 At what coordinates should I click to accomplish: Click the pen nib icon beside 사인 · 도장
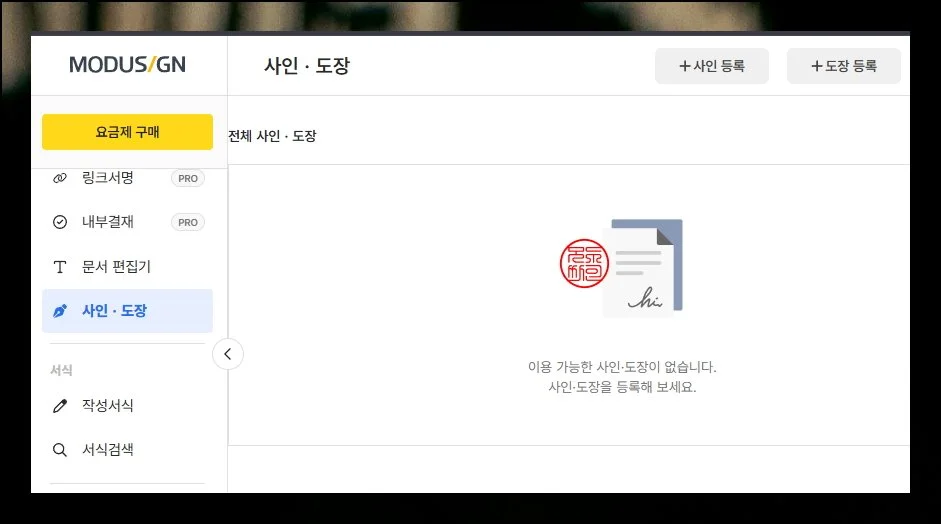(60, 311)
